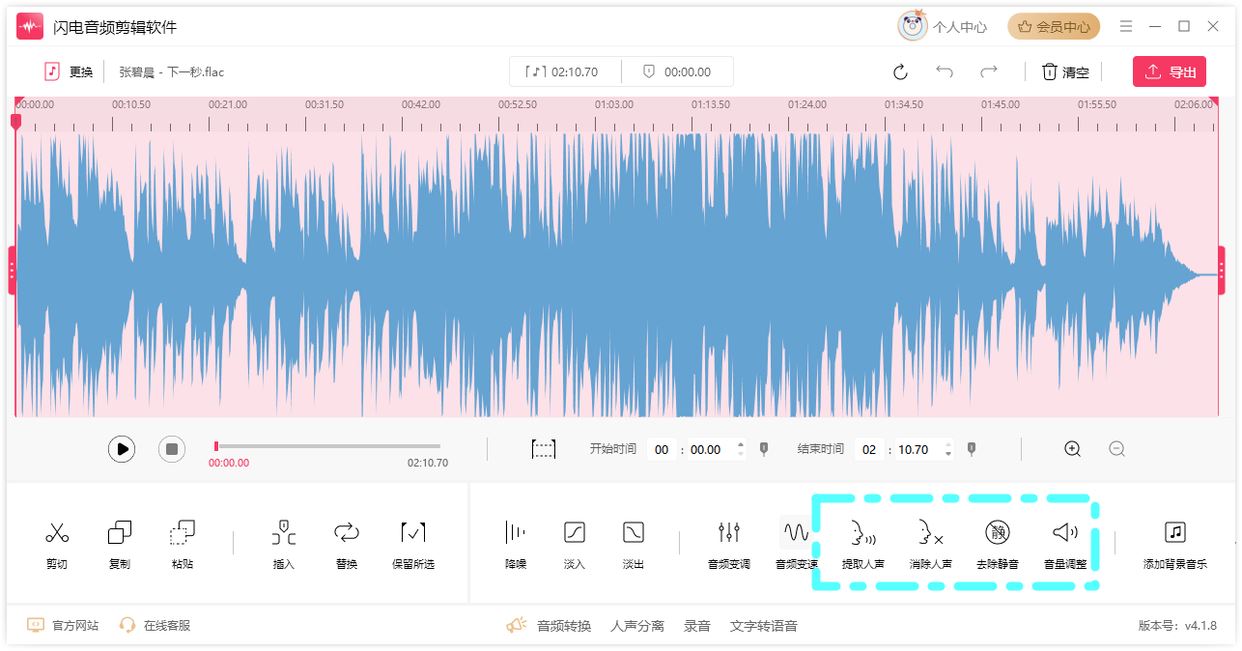Apply 淡入 fade-in effect
Viewport: 1242px width, 651px height.
pyautogui.click(x=574, y=533)
